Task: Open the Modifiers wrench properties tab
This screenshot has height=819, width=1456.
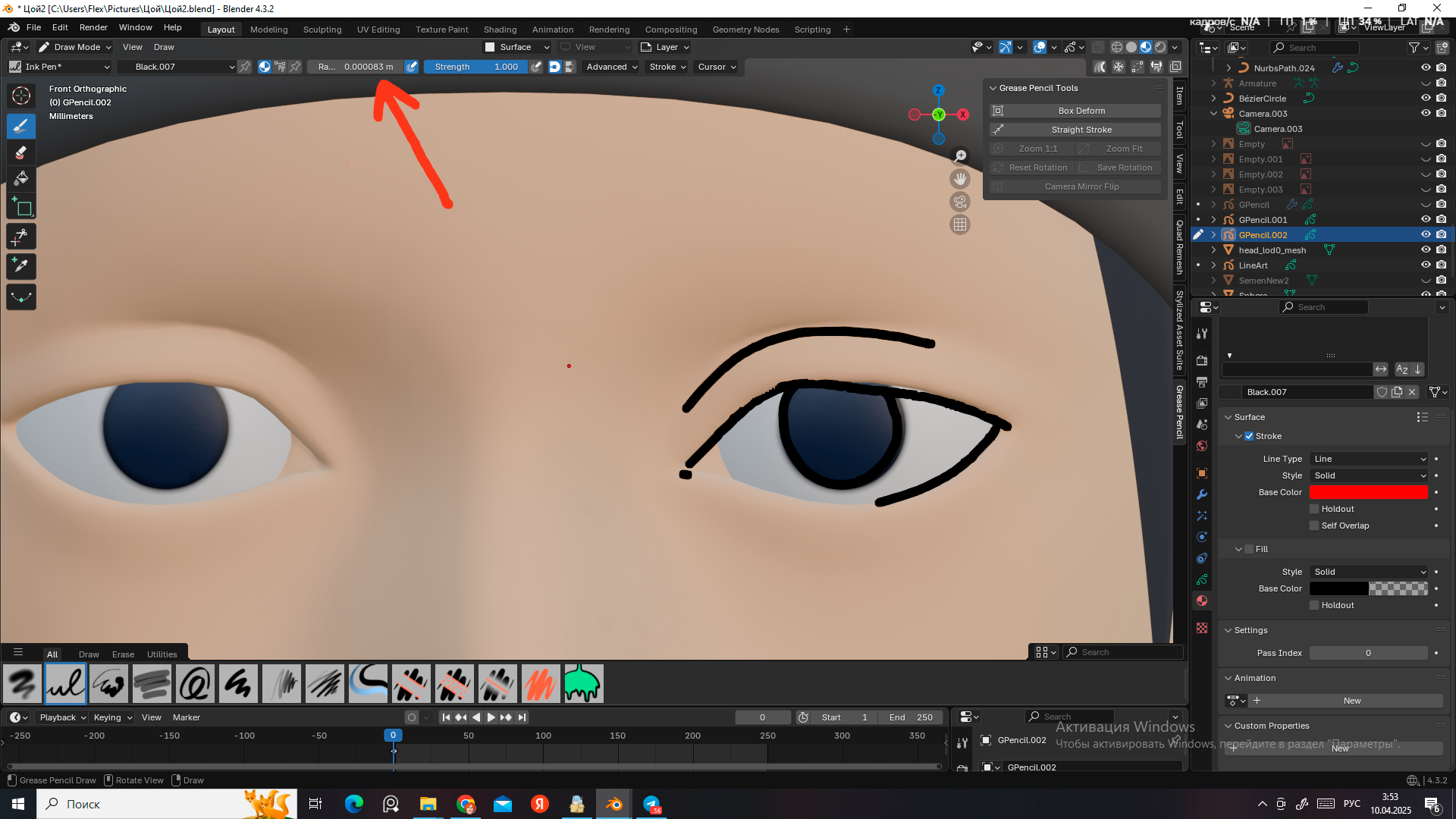Action: click(1202, 494)
